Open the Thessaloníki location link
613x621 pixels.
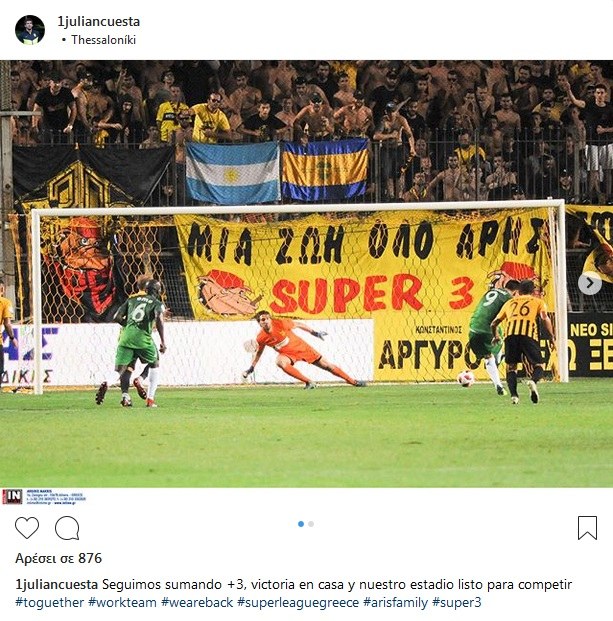(104, 40)
